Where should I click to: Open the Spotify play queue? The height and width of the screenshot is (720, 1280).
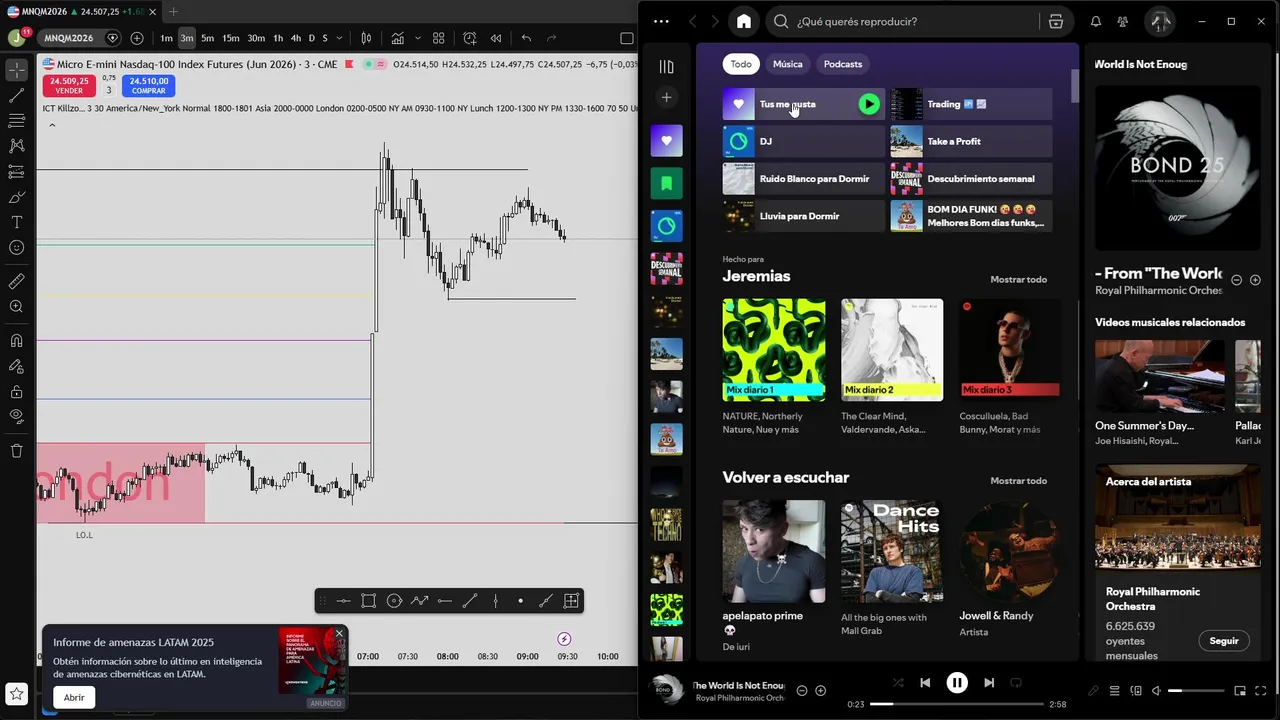coord(1114,691)
